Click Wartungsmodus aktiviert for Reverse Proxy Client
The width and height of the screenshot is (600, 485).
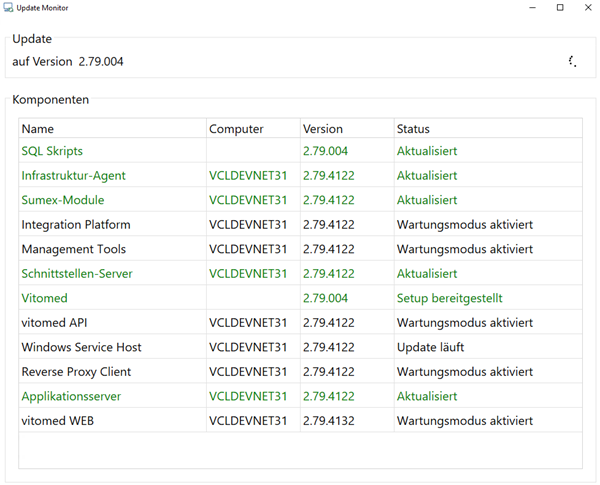[x=465, y=371]
